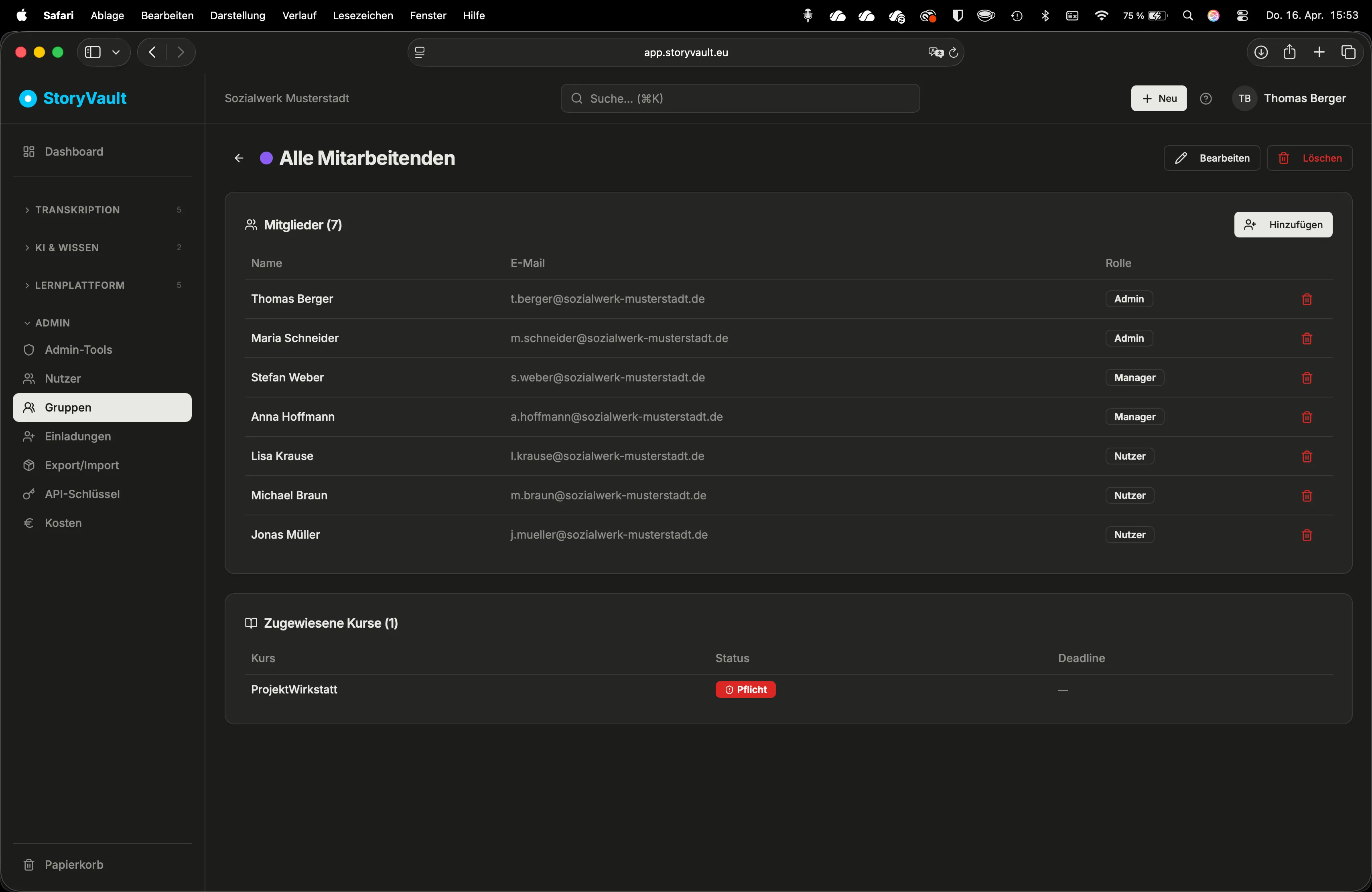This screenshot has width=1372, height=892.
Task: Click the purple group color dot
Action: coord(266,158)
